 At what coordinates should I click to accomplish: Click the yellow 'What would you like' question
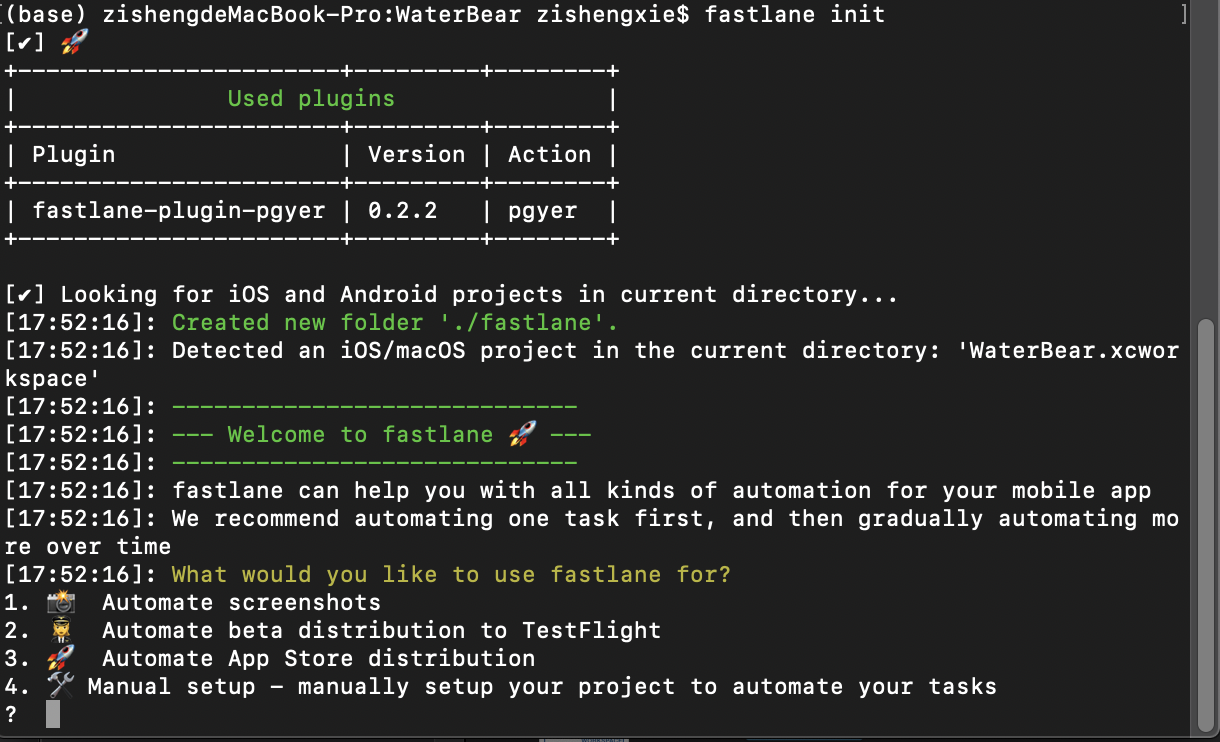click(x=451, y=574)
